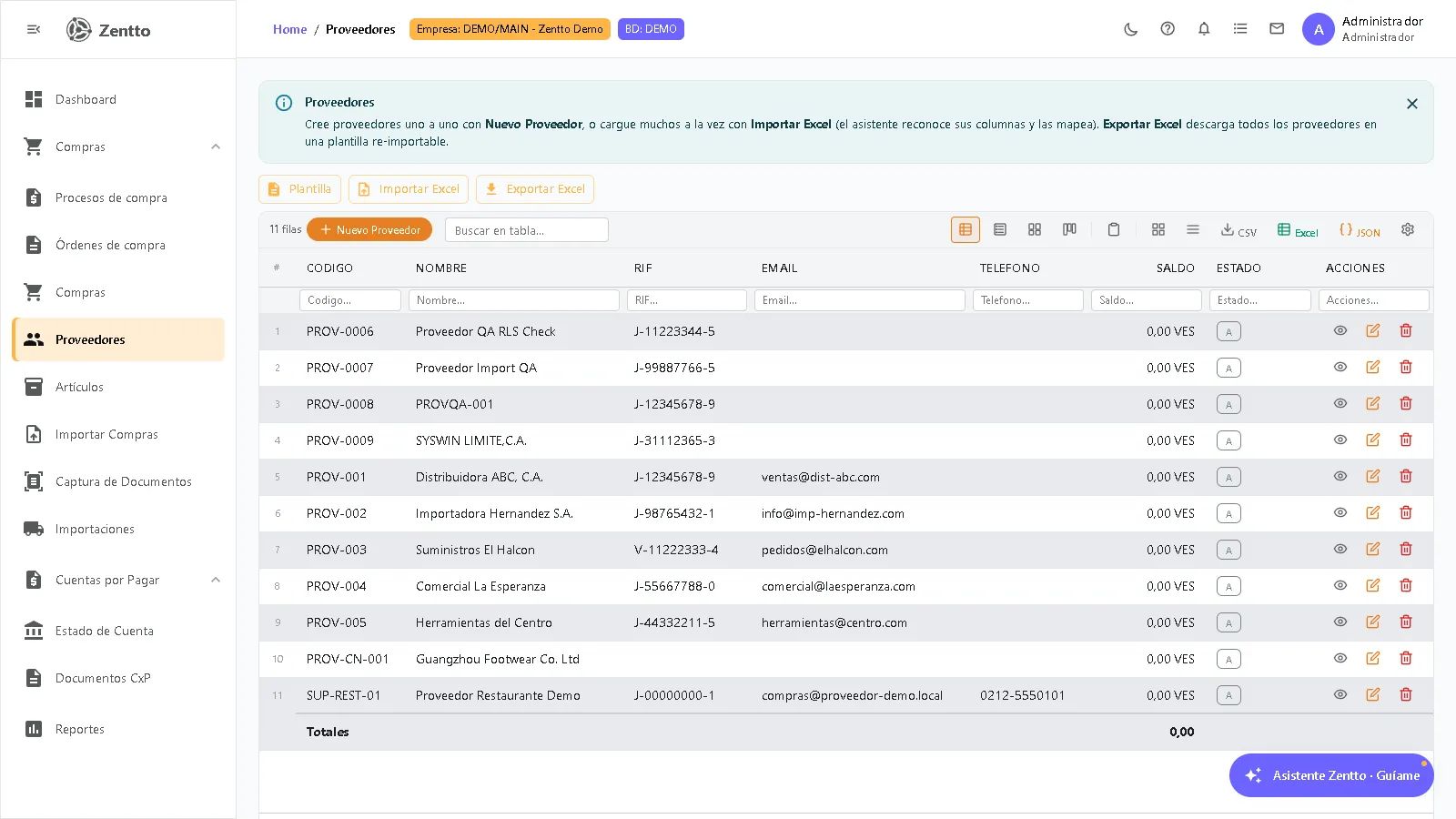
Task: Sort by the SALDO column header
Action: coord(1175,268)
